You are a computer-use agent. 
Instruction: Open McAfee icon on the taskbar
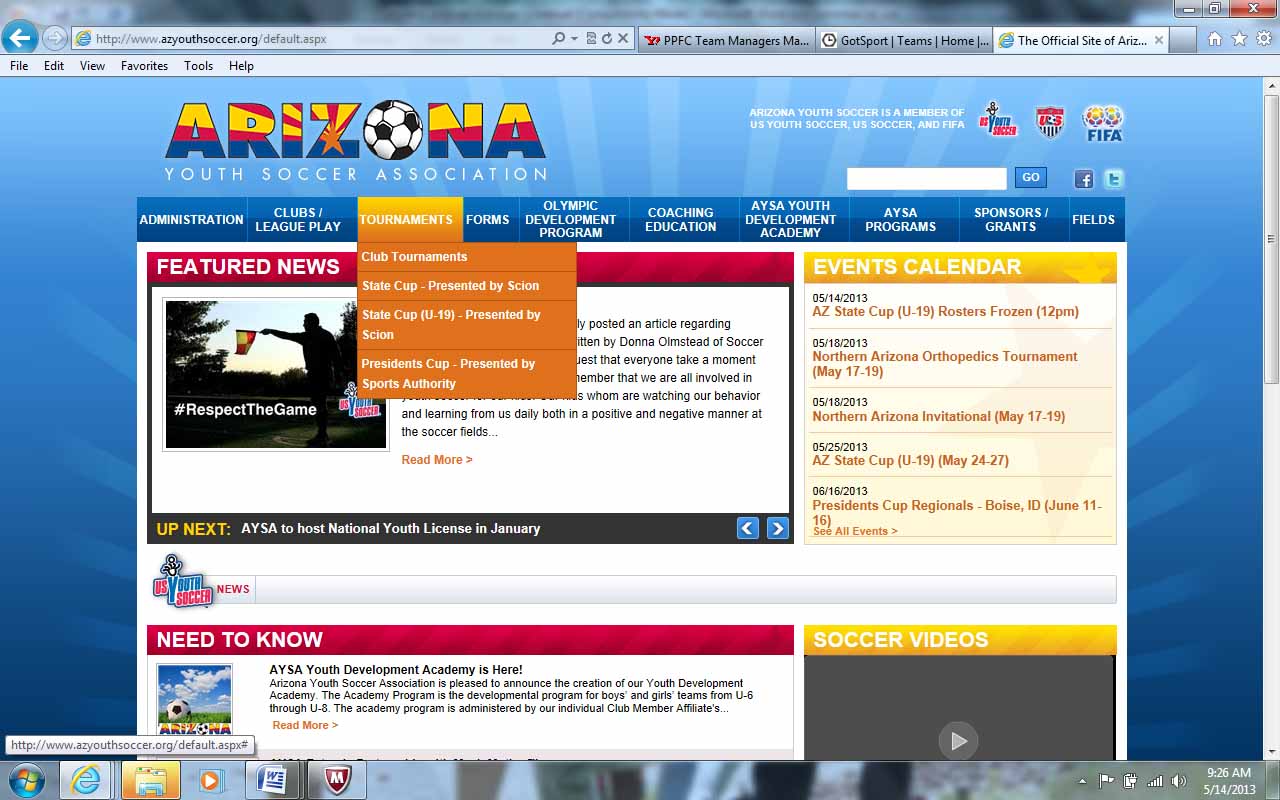[x=336, y=780]
